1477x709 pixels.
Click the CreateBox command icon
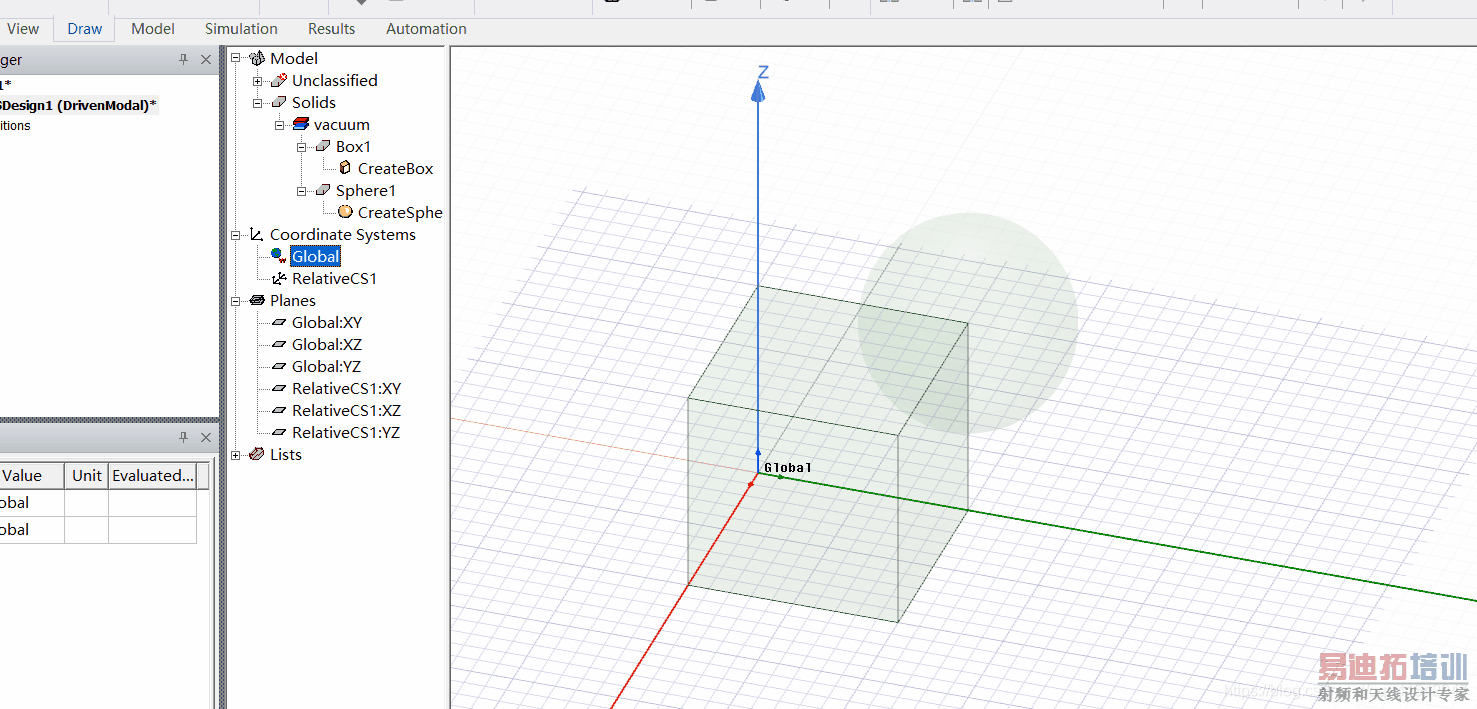point(345,168)
